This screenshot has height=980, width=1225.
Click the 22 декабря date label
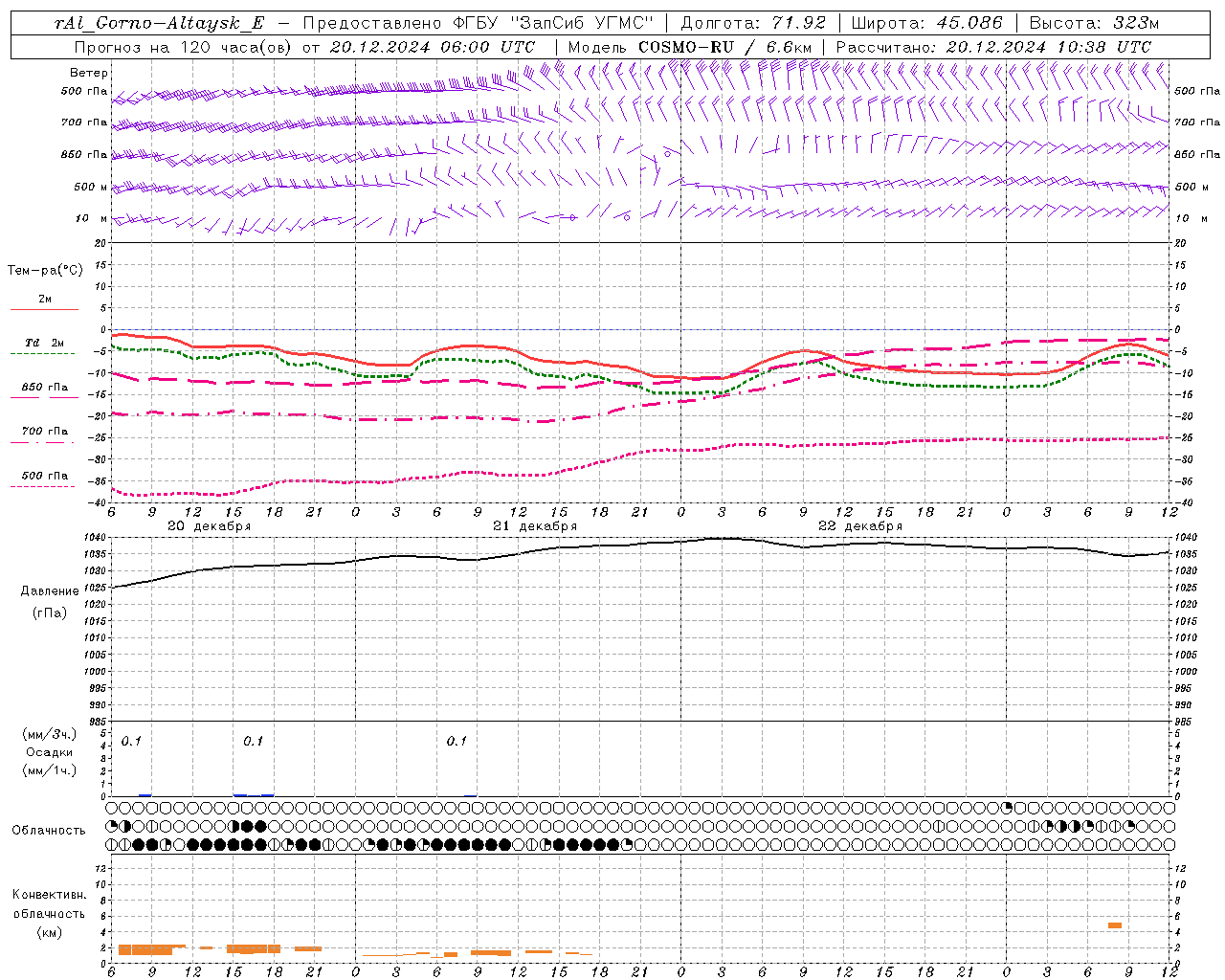[860, 526]
